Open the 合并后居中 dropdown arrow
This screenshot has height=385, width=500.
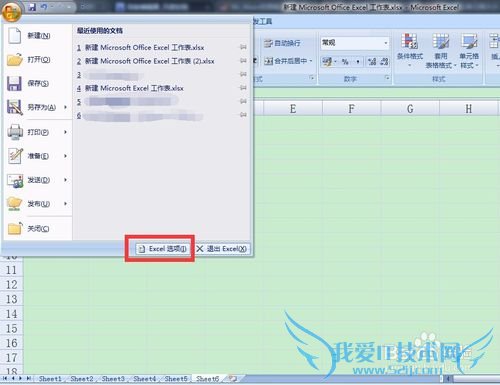[311, 61]
